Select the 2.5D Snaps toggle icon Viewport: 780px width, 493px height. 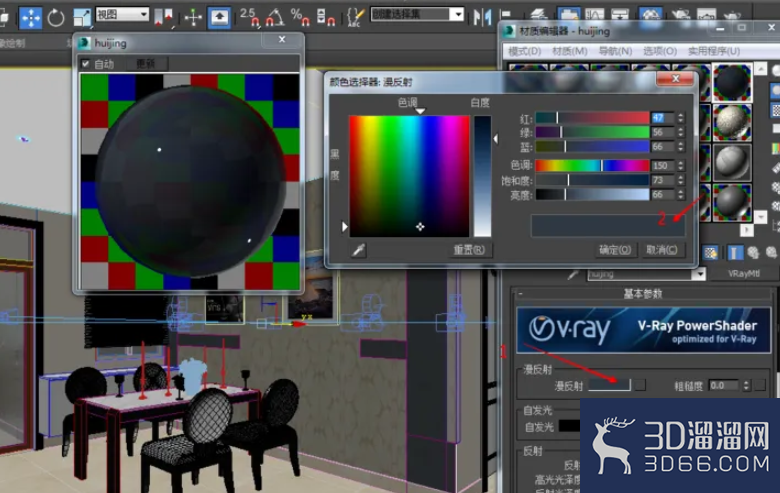[250, 17]
